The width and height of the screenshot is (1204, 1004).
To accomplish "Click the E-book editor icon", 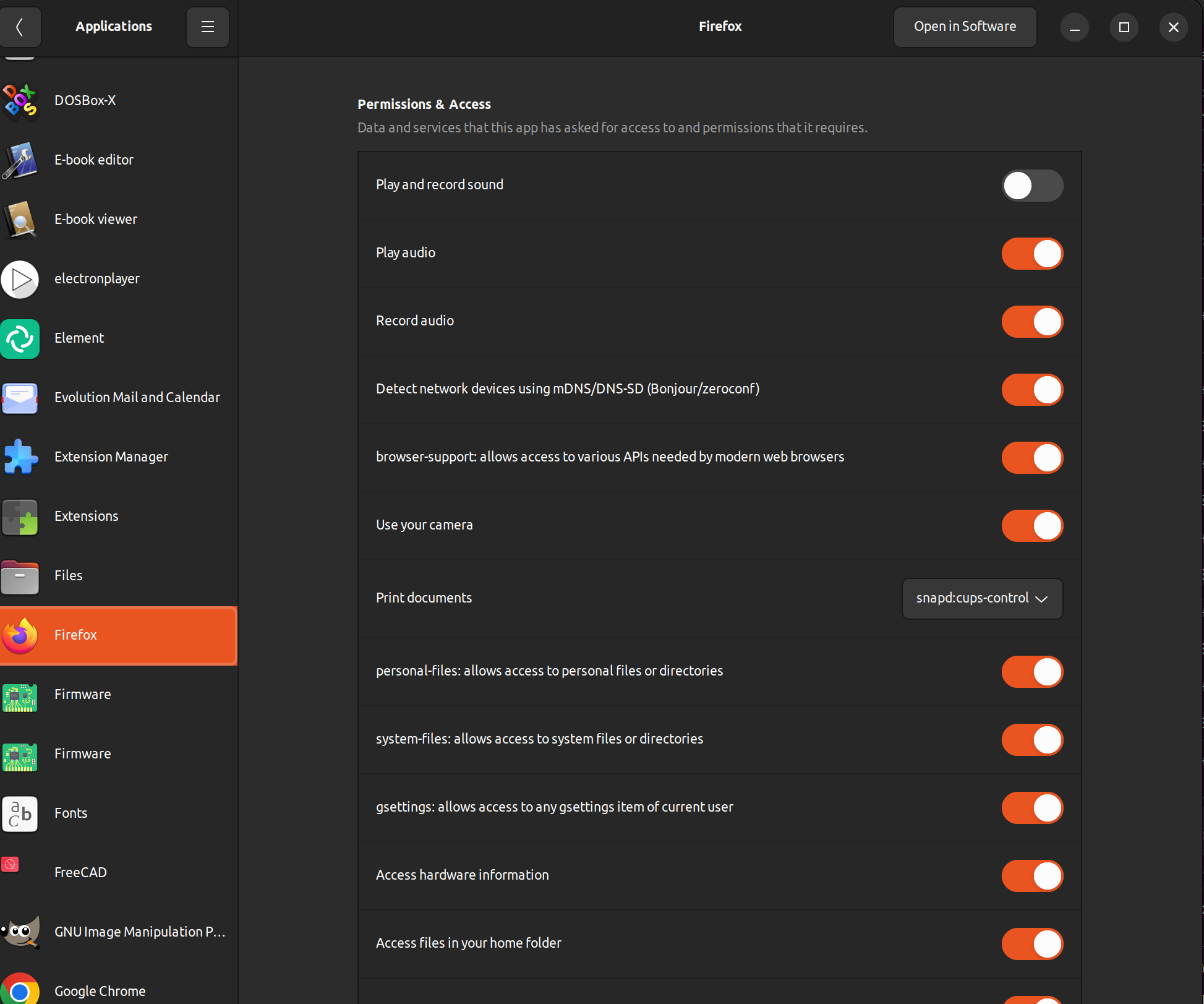I will coord(20,160).
